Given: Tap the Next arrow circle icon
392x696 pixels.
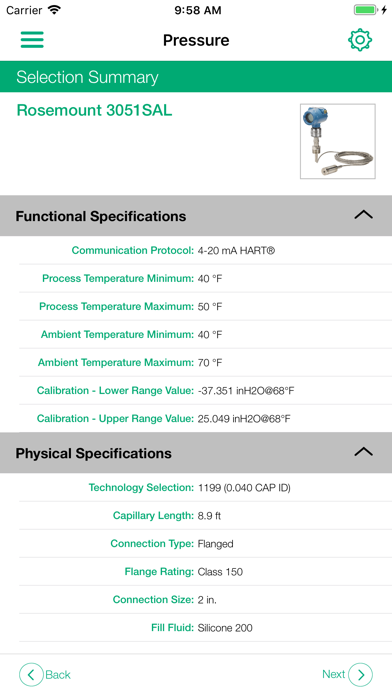Looking at the screenshot, I should pos(360,675).
